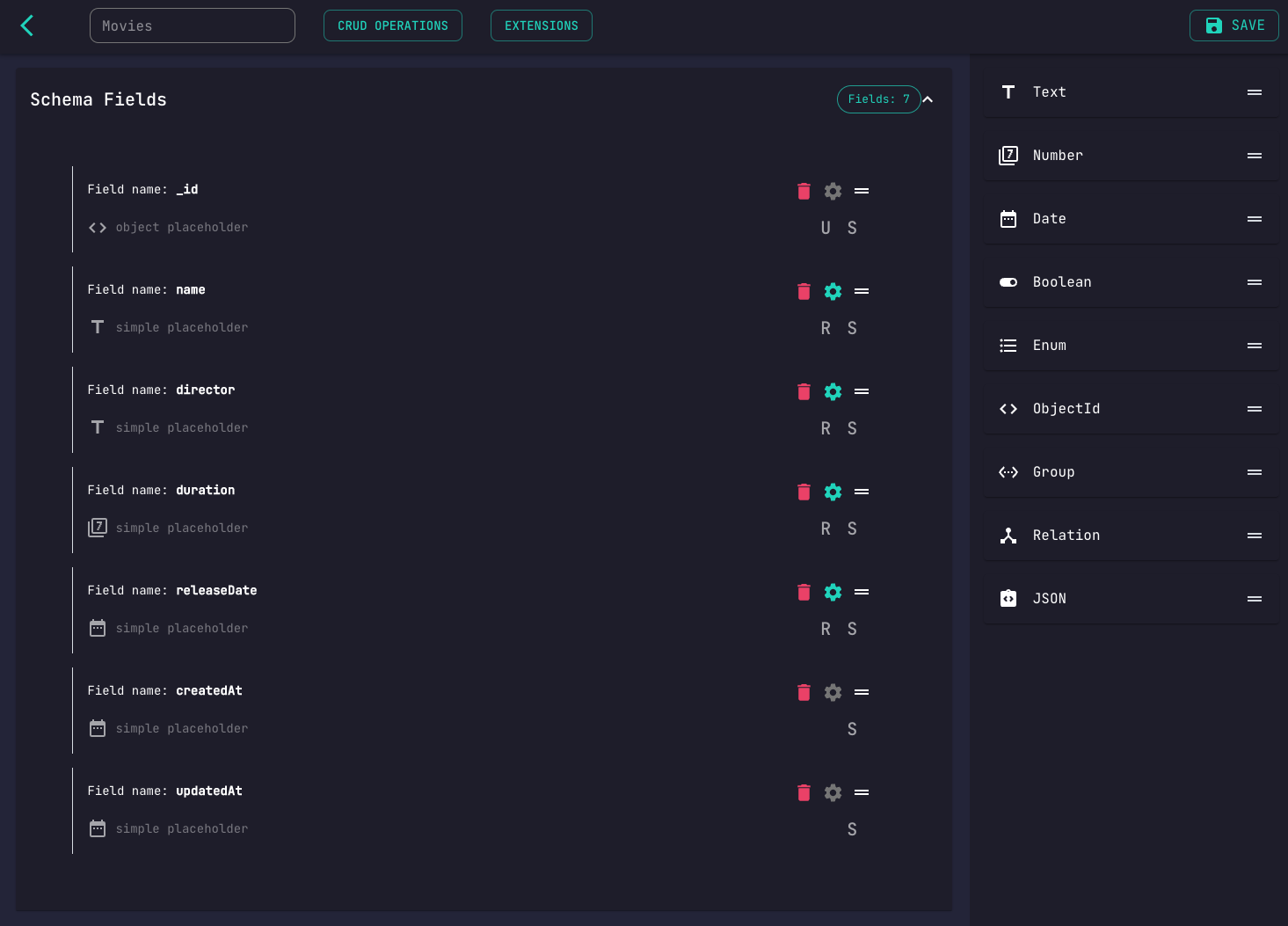Grab the drag handle of name field

[862, 291]
